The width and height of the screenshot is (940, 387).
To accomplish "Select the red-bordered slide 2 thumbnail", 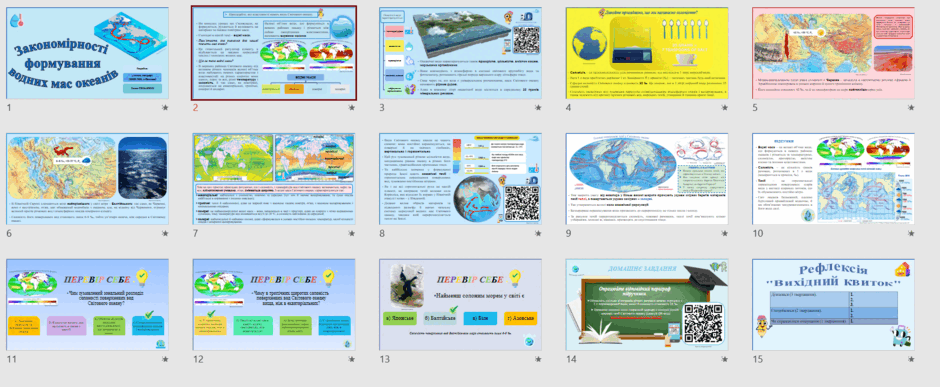I will [x=274, y=53].
